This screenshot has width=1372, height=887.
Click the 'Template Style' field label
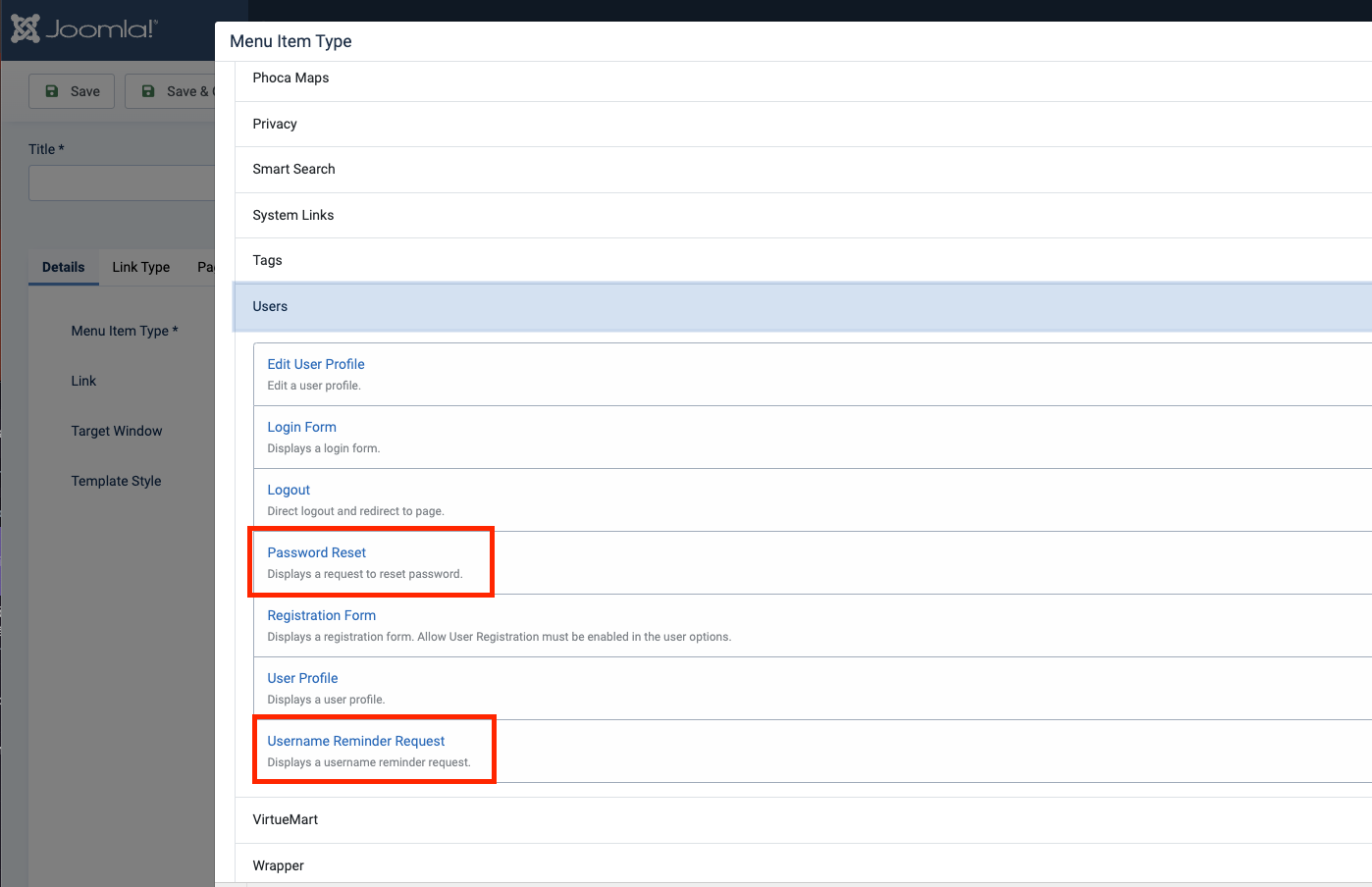pyautogui.click(x=116, y=481)
